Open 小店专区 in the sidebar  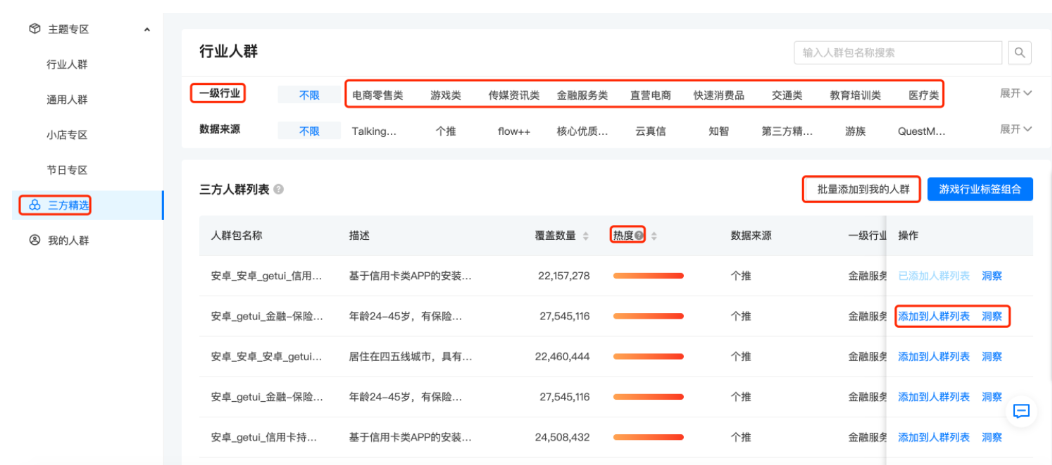67,135
